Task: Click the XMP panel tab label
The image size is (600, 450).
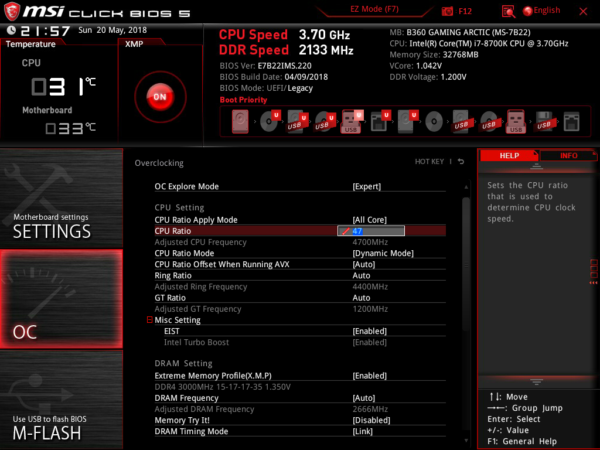Action: [x=134, y=44]
